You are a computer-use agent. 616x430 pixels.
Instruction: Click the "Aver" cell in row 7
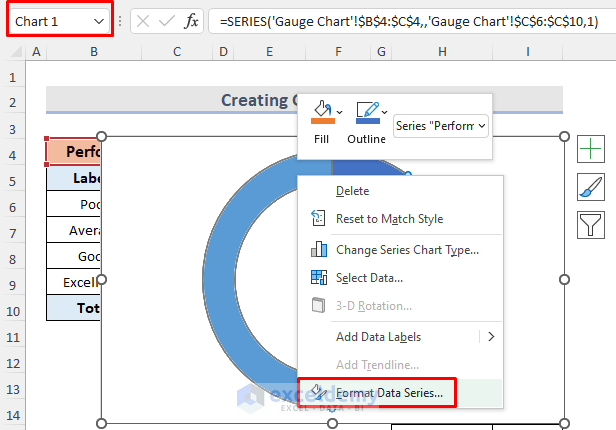pos(73,230)
